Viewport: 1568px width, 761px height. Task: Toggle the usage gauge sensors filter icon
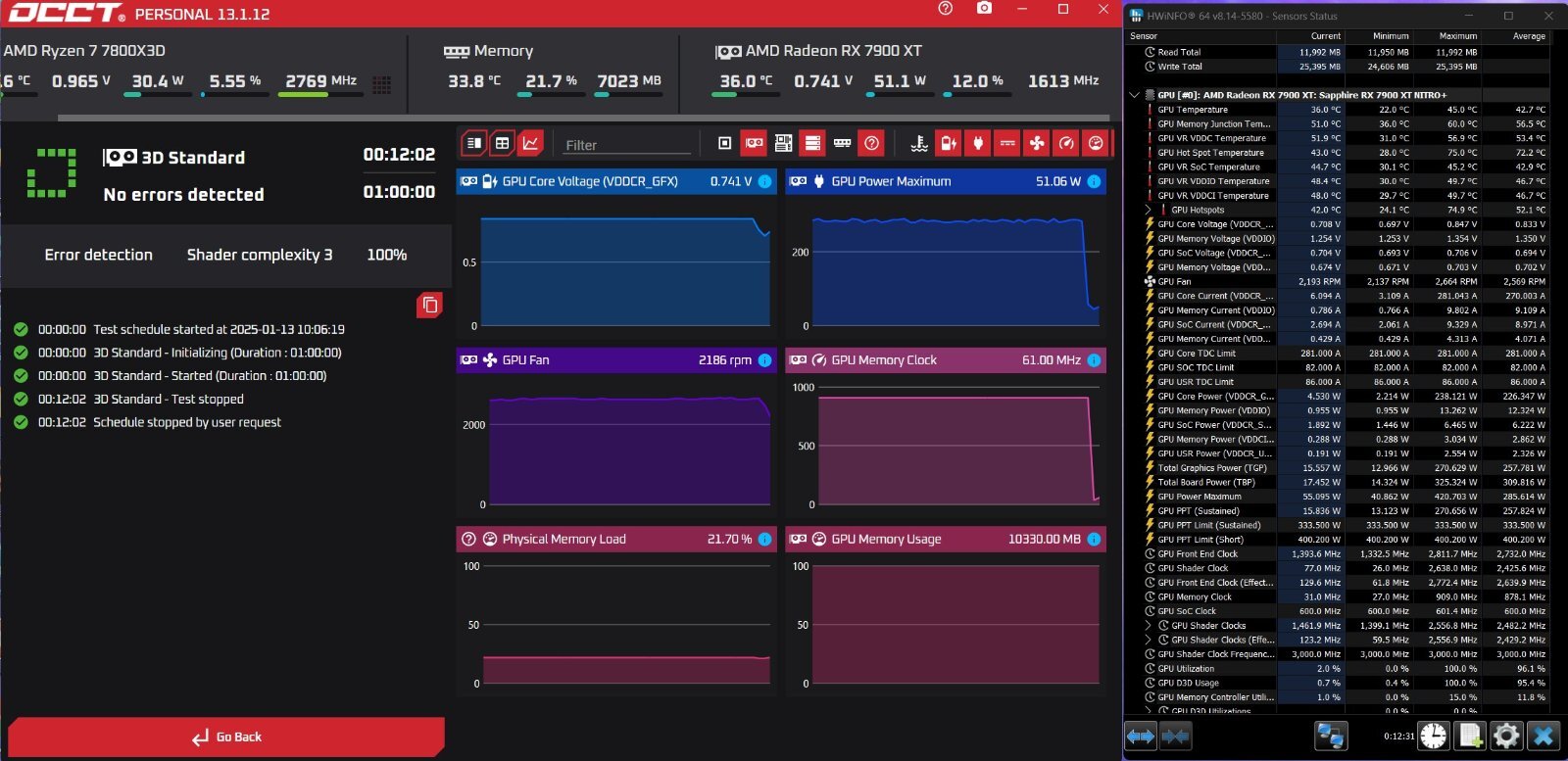coord(1096,143)
